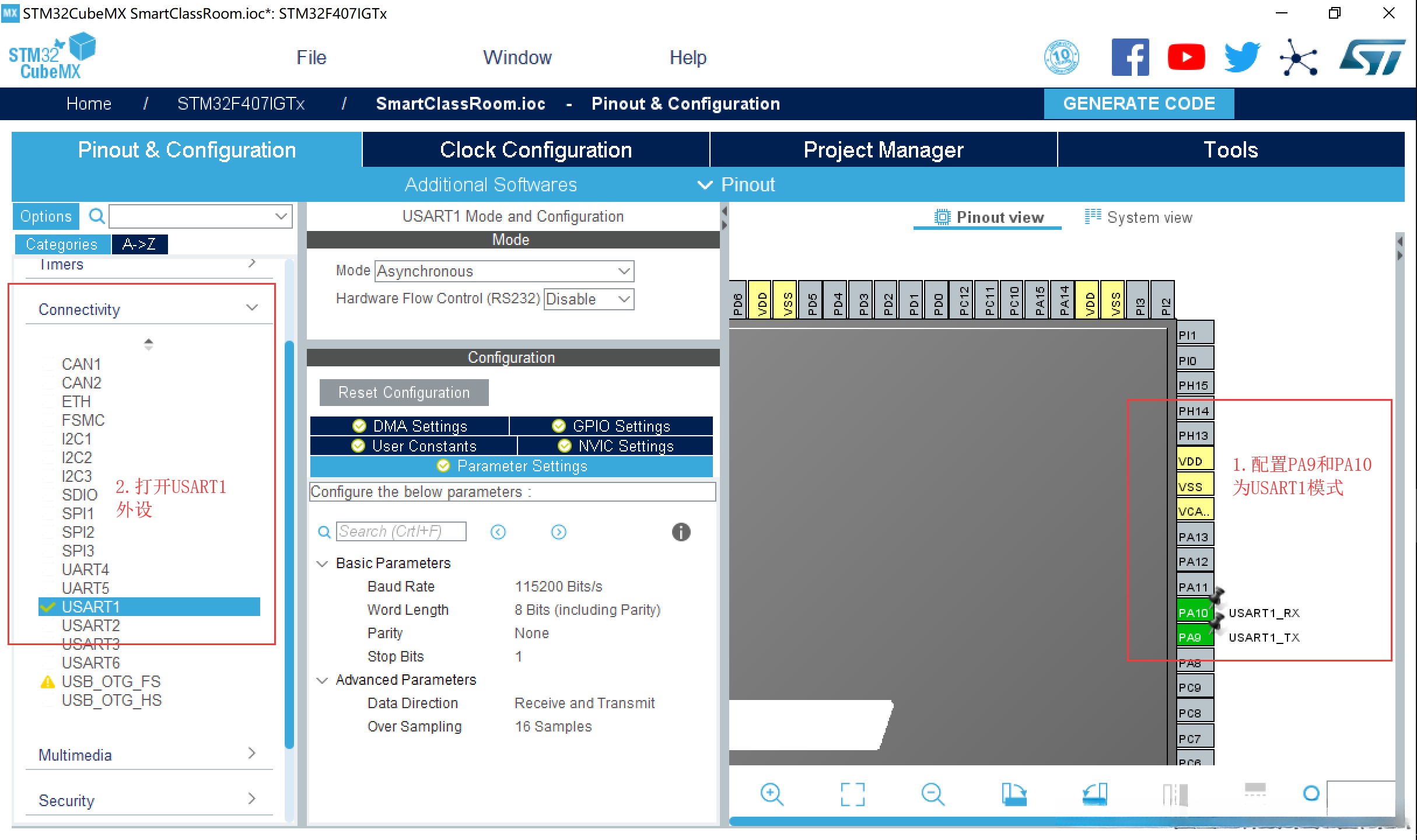The image size is (1417, 840).
Task: Click the parameter Search input field
Action: [401, 531]
